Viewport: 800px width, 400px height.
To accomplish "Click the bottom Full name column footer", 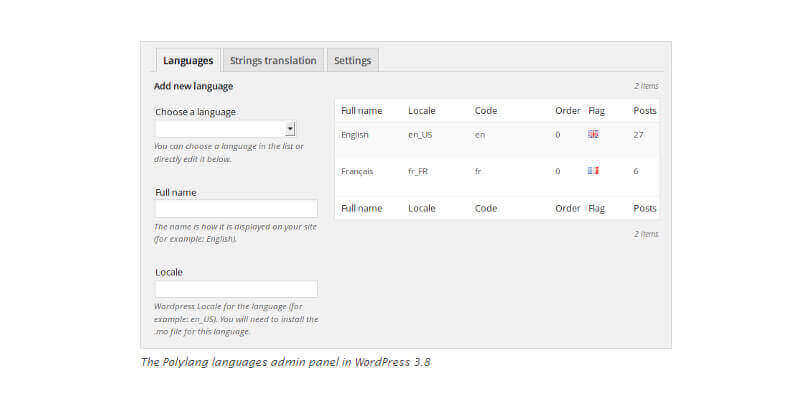I will coord(362,208).
